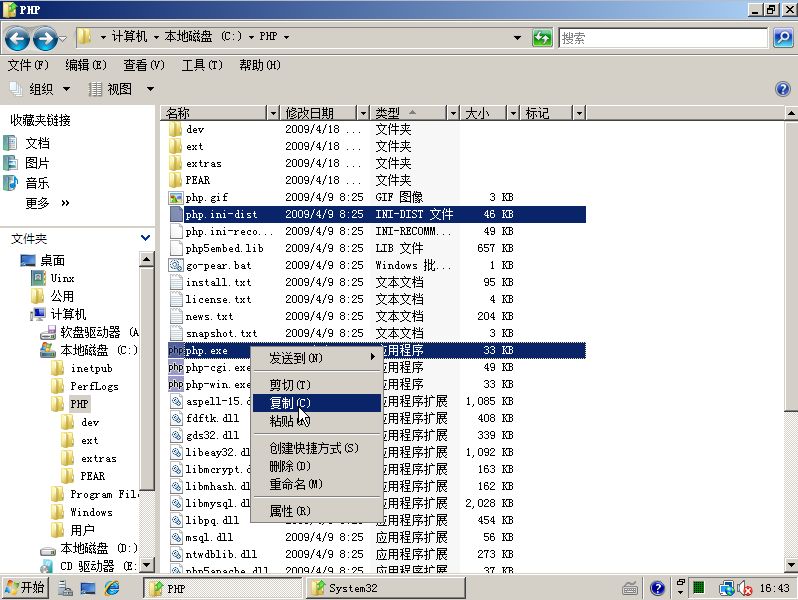Open the dropdown arrow of Name column

(x=272, y=113)
